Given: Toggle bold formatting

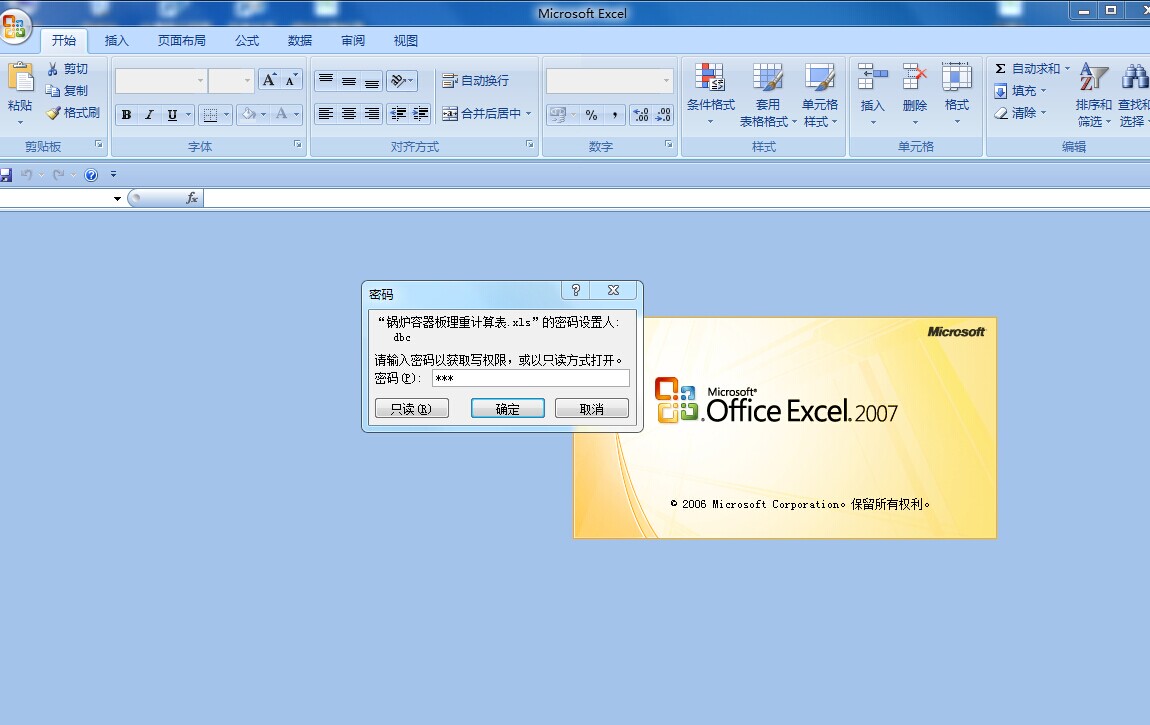Looking at the screenshot, I should (126, 115).
